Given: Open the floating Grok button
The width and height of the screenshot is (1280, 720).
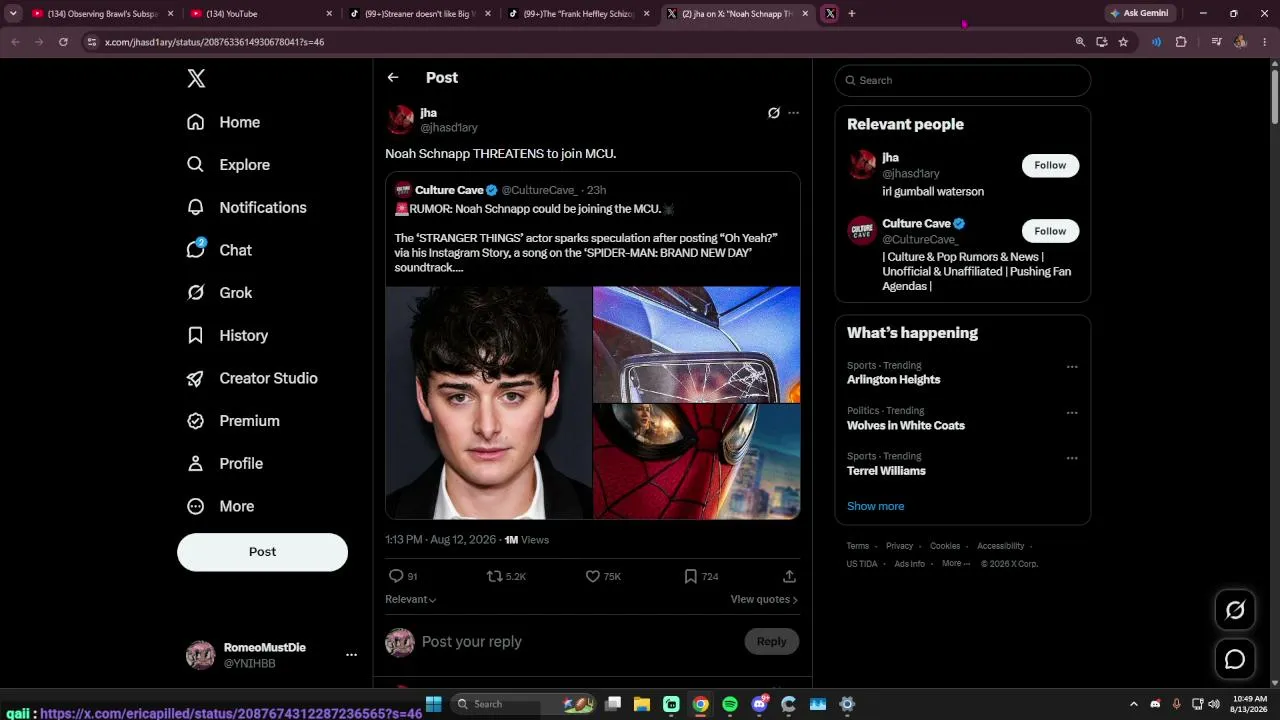Looking at the screenshot, I should pyautogui.click(x=1235, y=610).
